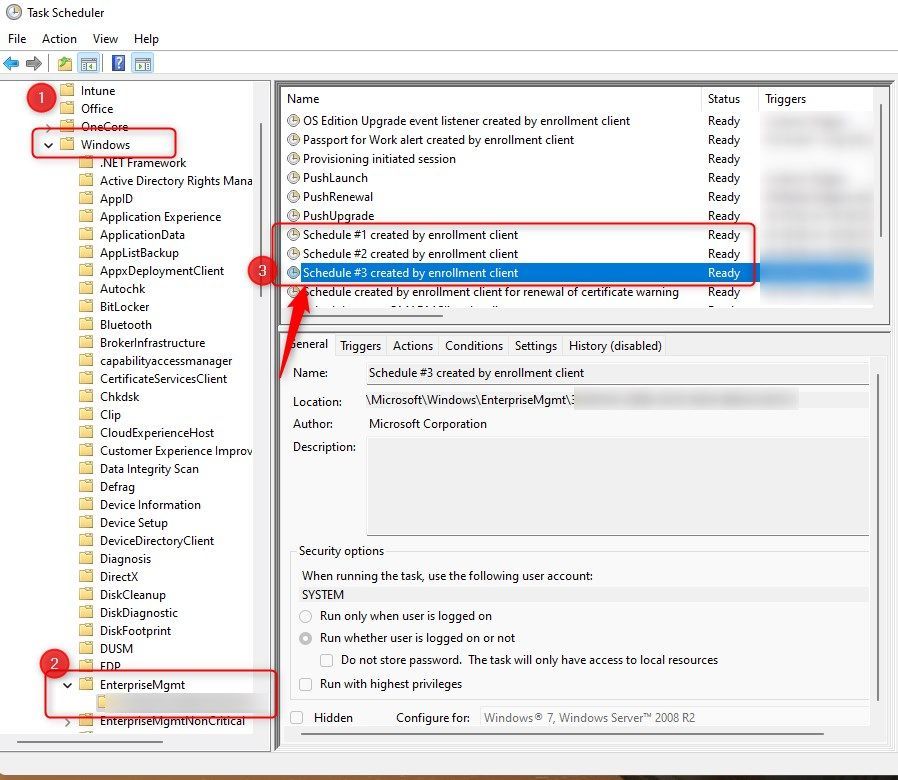The width and height of the screenshot is (898, 780).
Task: Click clock icon of Provisioning initiated session
Action: [x=293, y=159]
